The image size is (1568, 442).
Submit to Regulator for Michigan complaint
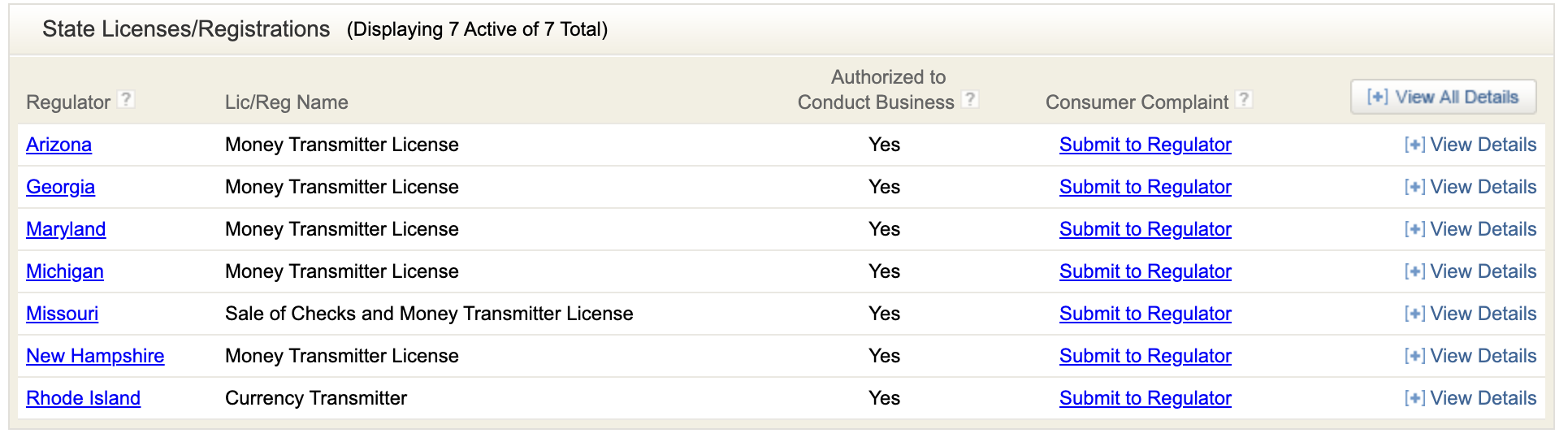pyautogui.click(x=1145, y=271)
